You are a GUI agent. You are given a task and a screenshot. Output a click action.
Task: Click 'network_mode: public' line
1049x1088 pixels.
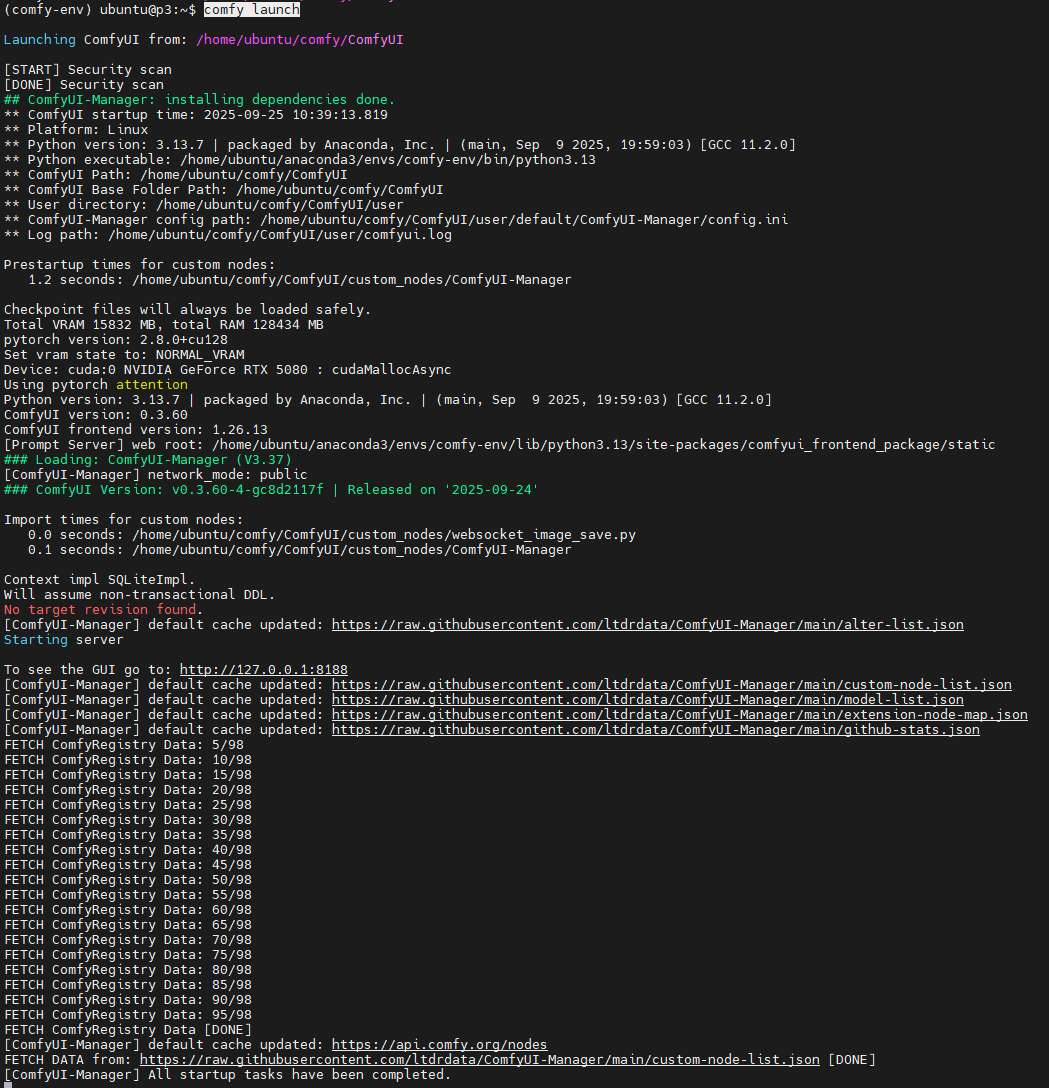pyautogui.click(x=155, y=475)
